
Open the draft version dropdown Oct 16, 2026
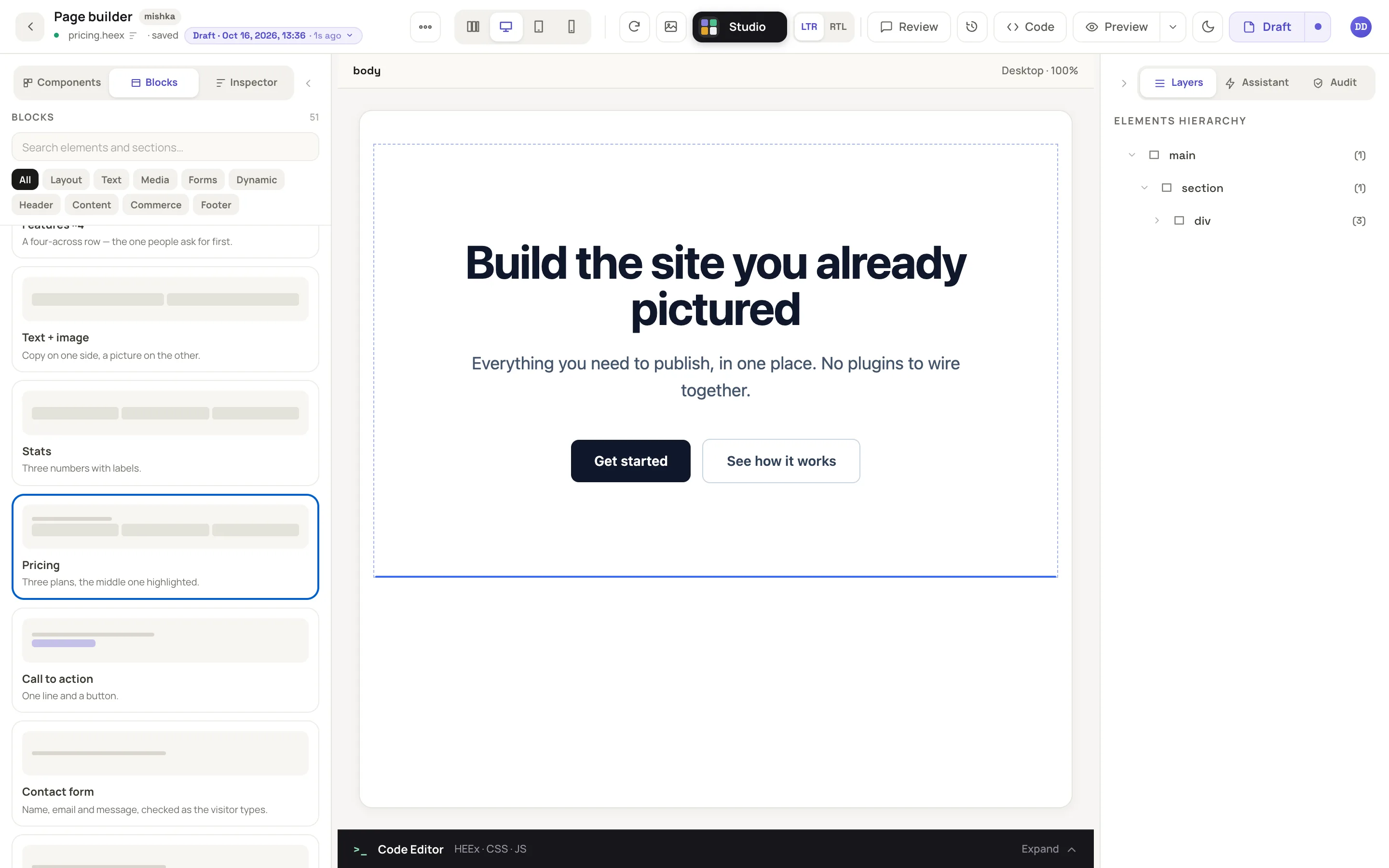click(x=273, y=36)
